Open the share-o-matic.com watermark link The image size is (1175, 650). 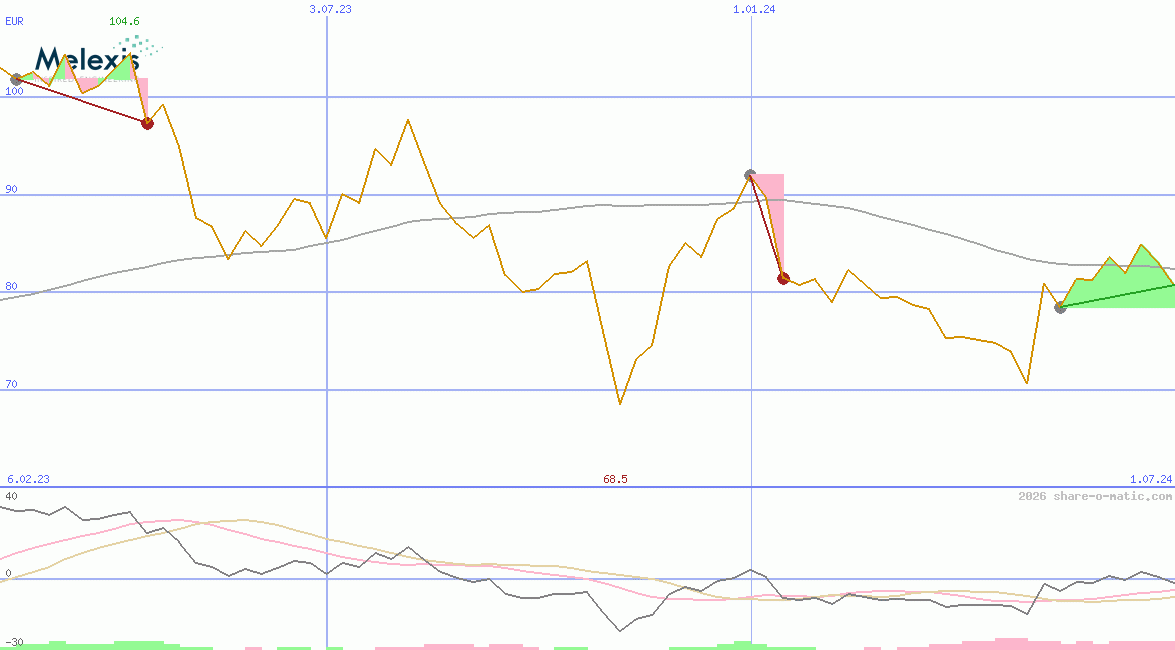pyautogui.click(x=1095, y=496)
